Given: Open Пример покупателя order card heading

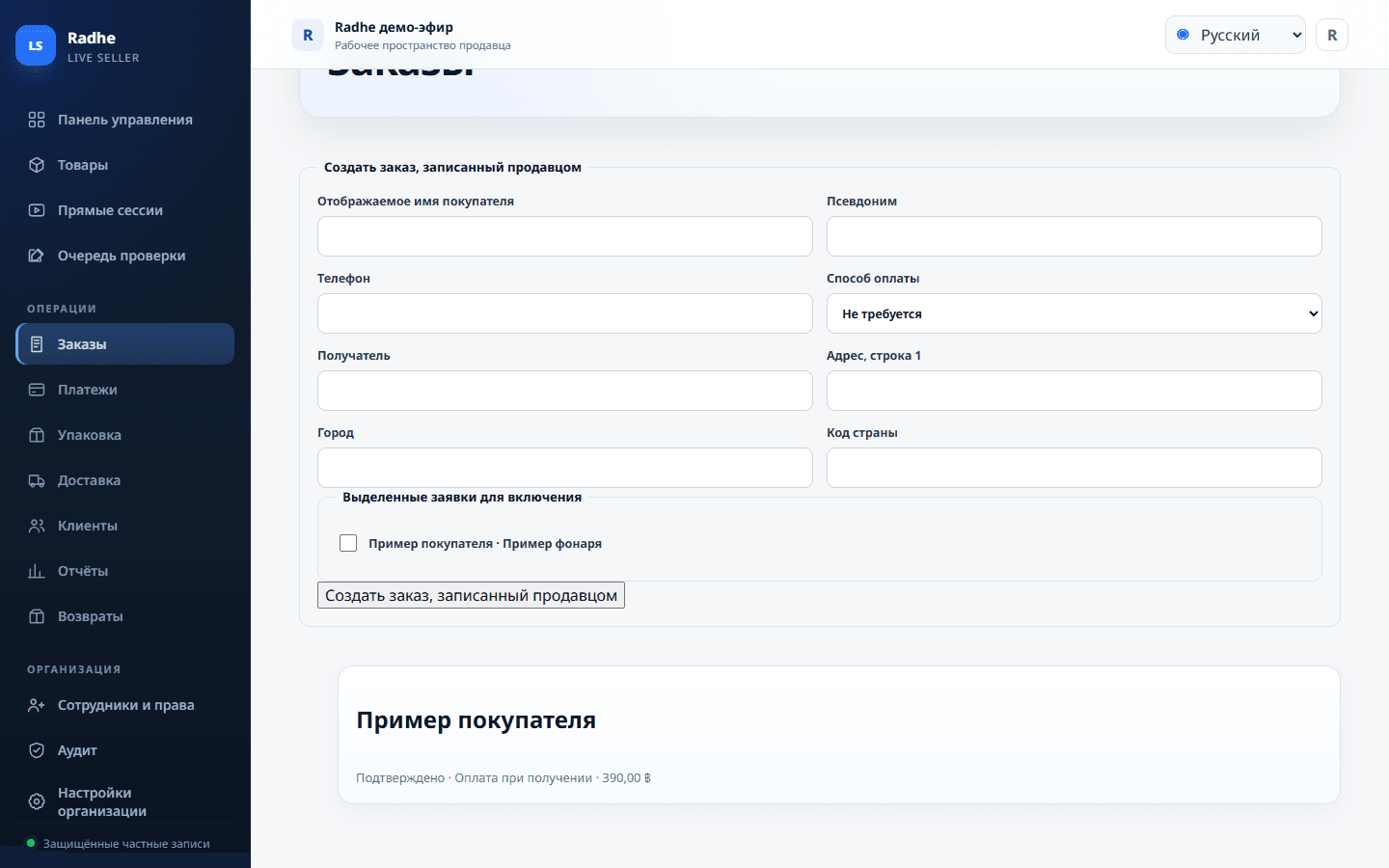Looking at the screenshot, I should click(476, 720).
